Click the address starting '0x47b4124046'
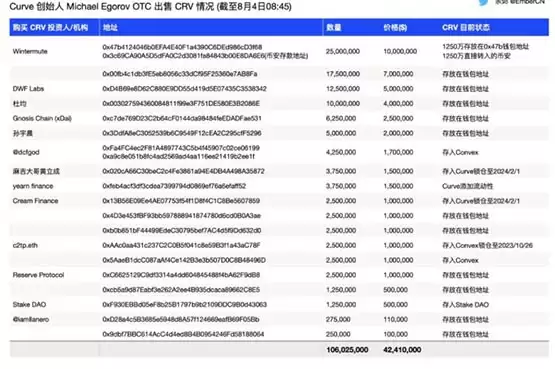The width and height of the screenshot is (555, 369). (182, 47)
